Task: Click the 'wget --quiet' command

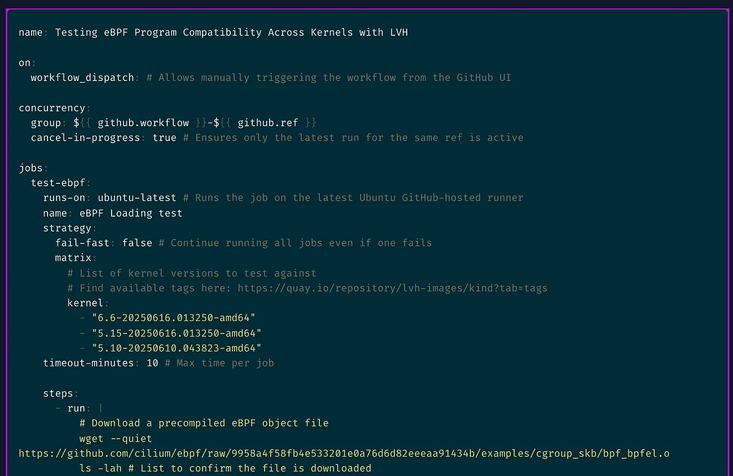Action: [x=115, y=439]
